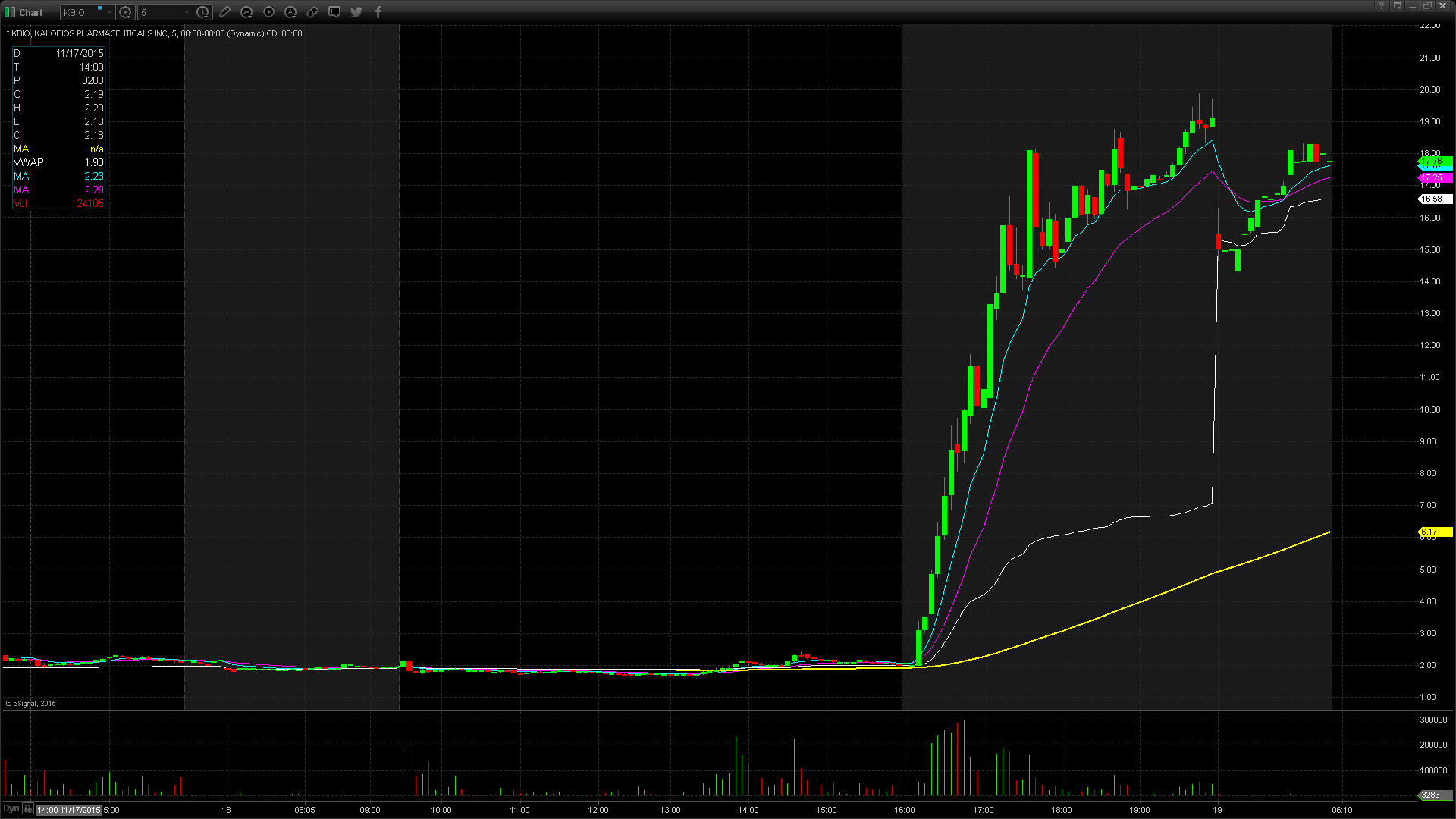1456x819 pixels.
Task: Expand the KBIO symbol dropdown
Action: (109, 12)
